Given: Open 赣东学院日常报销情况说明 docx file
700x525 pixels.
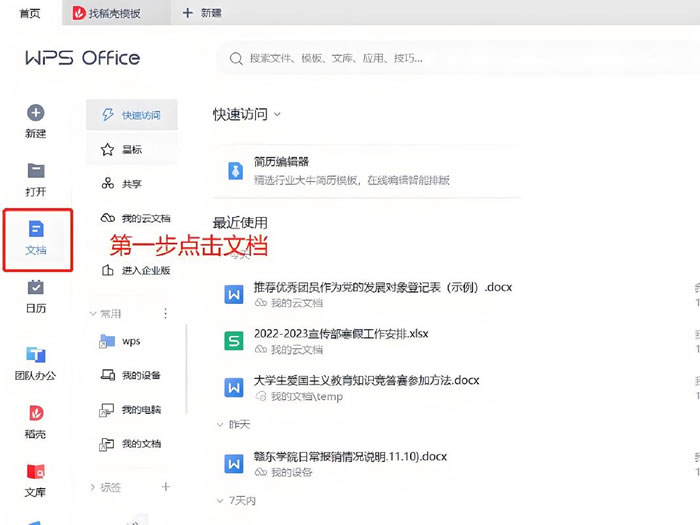Looking at the screenshot, I should click(x=350, y=457).
